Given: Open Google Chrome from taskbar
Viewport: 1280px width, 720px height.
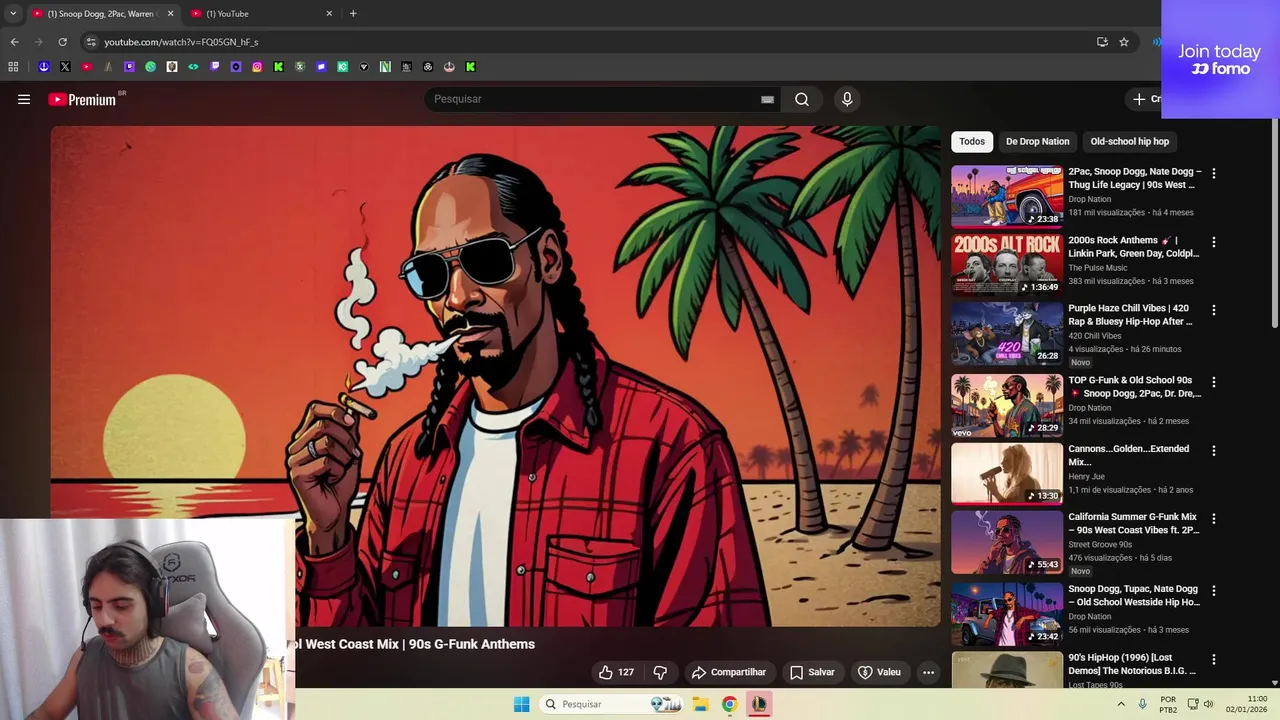Looking at the screenshot, I should (729, 704).
